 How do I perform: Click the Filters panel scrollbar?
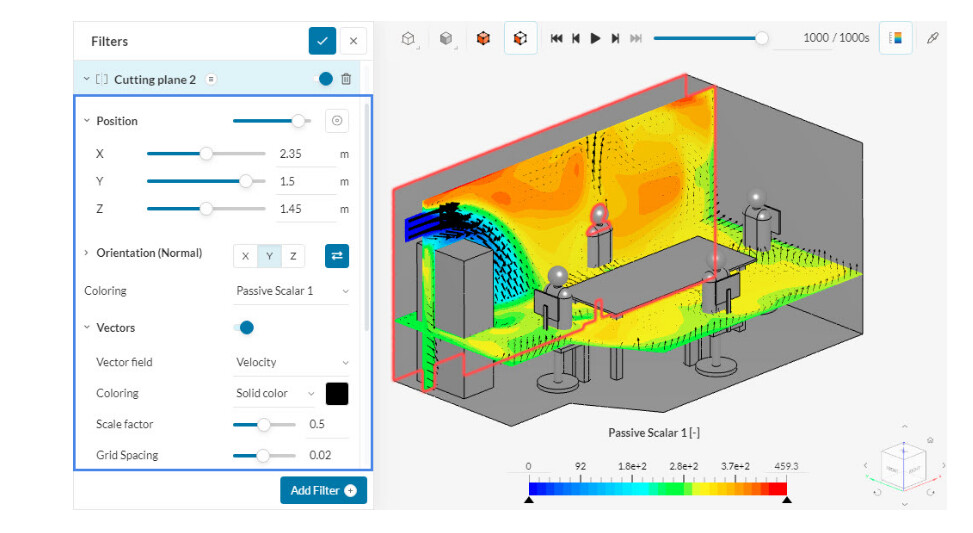click(x=367, y=217)
